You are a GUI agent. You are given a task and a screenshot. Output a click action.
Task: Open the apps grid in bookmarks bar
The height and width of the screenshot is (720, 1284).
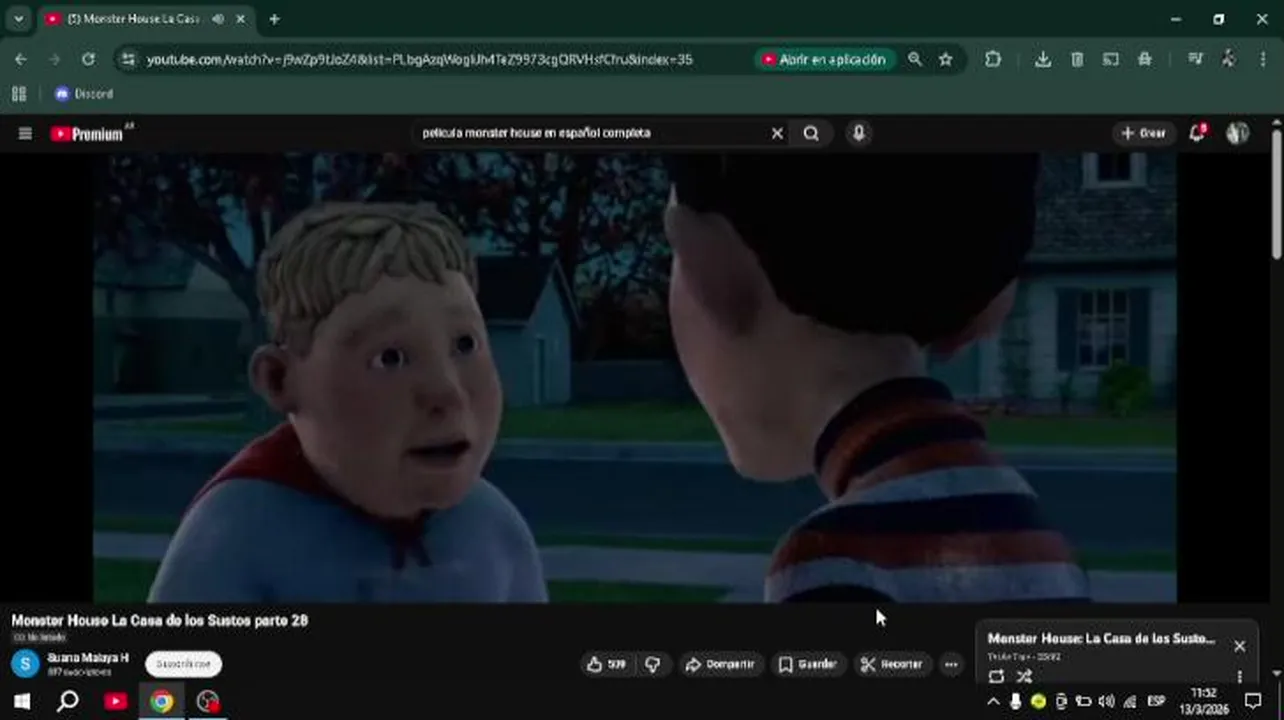pyautogui.click(x=18, y=94)
